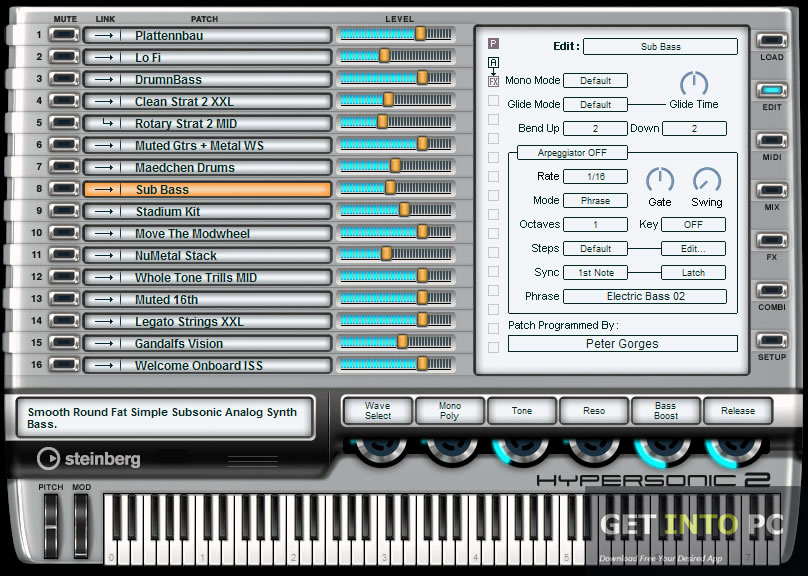The width and height of the screenshot is (808, 576).
Task: Open the Phrase Electric Bass 02 dropdown
Action: click(x=645, y=296)
